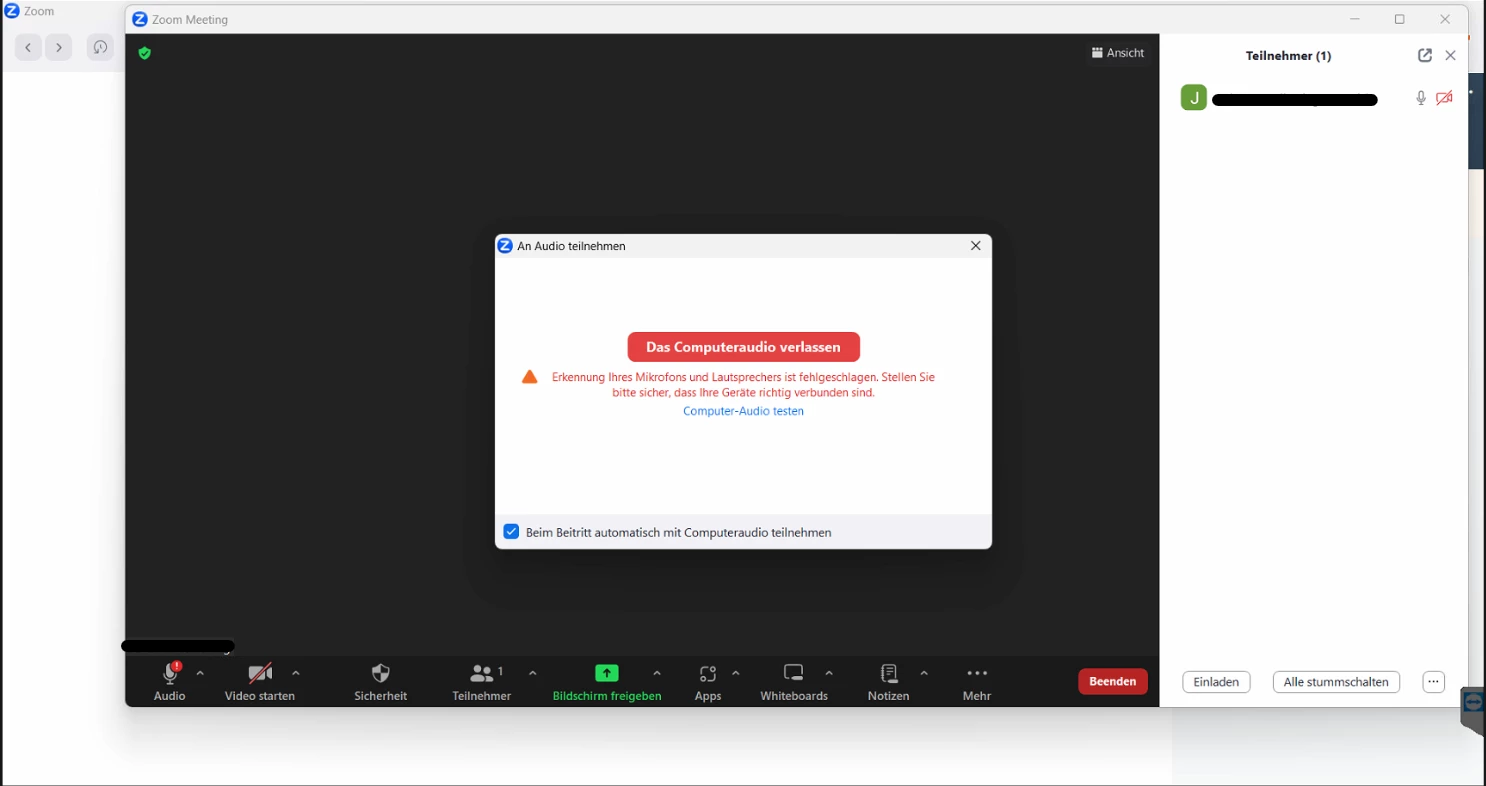Viewport: 1486px width, 786px height.
Task: Open the Apps toolbar icon
Action: tap(708, 673)
